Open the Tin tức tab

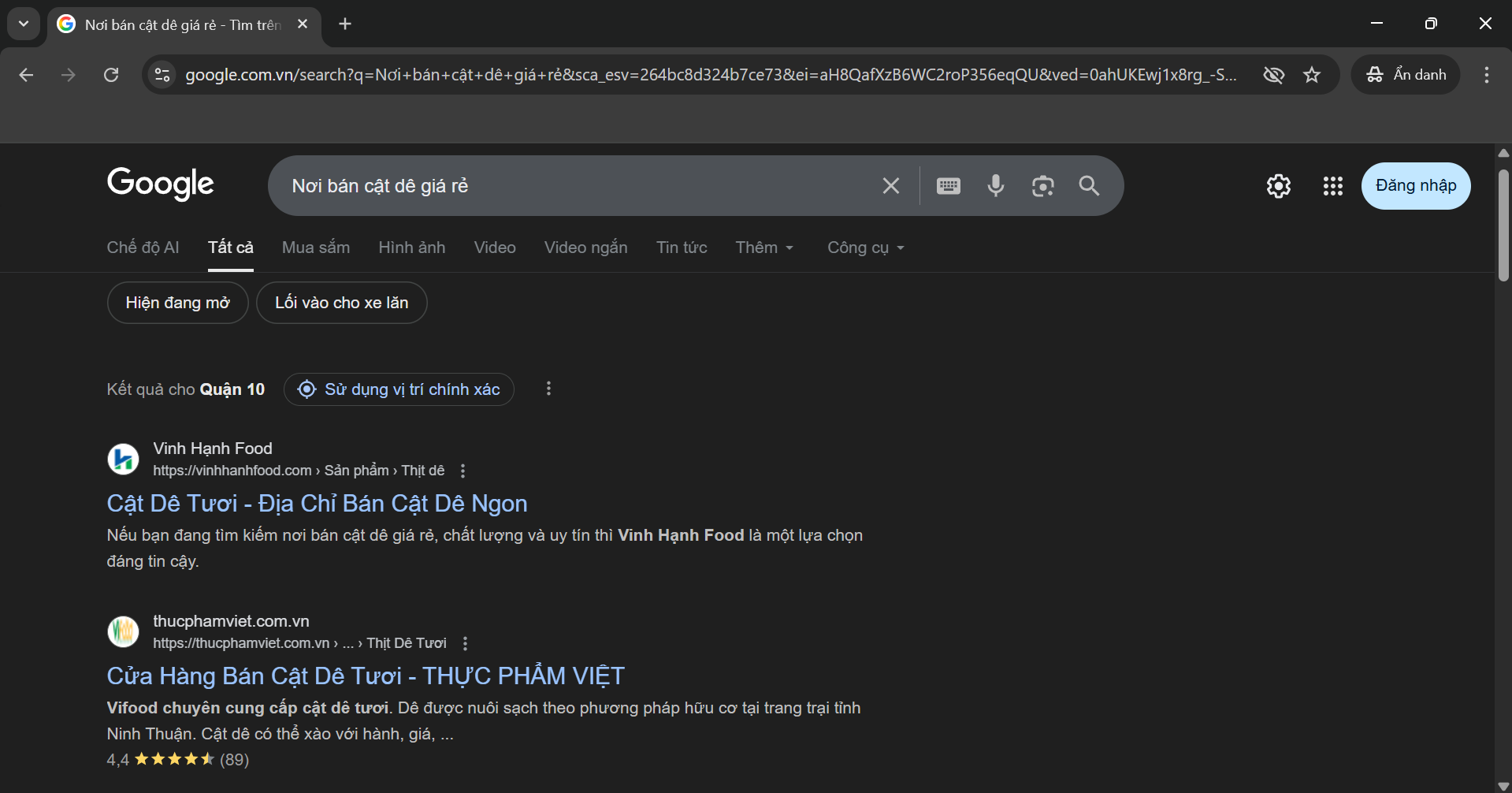point(682,248)
